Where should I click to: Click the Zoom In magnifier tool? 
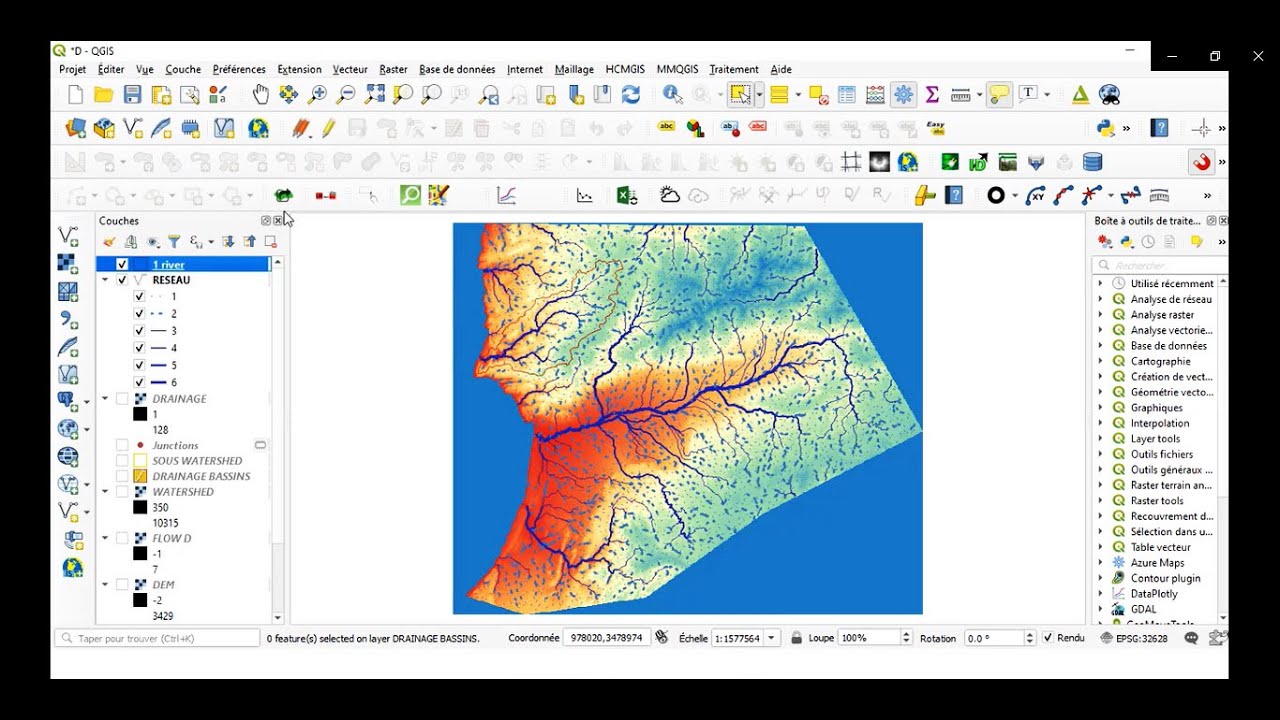click(317, 95)
